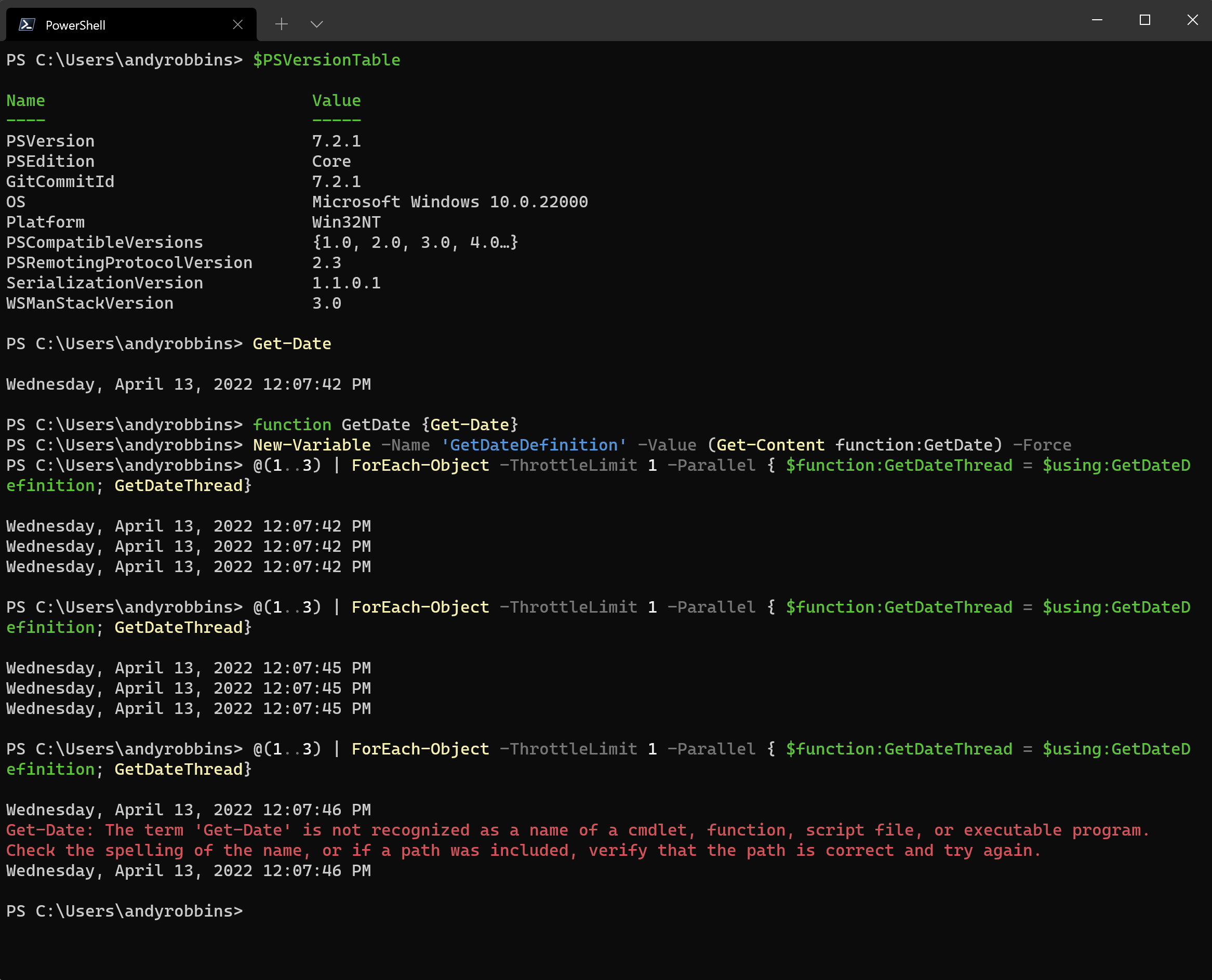This screenshot has height=980, width=1212.
Task: Click the standalone 'Get-Date' command
Action: coord(292,344)
